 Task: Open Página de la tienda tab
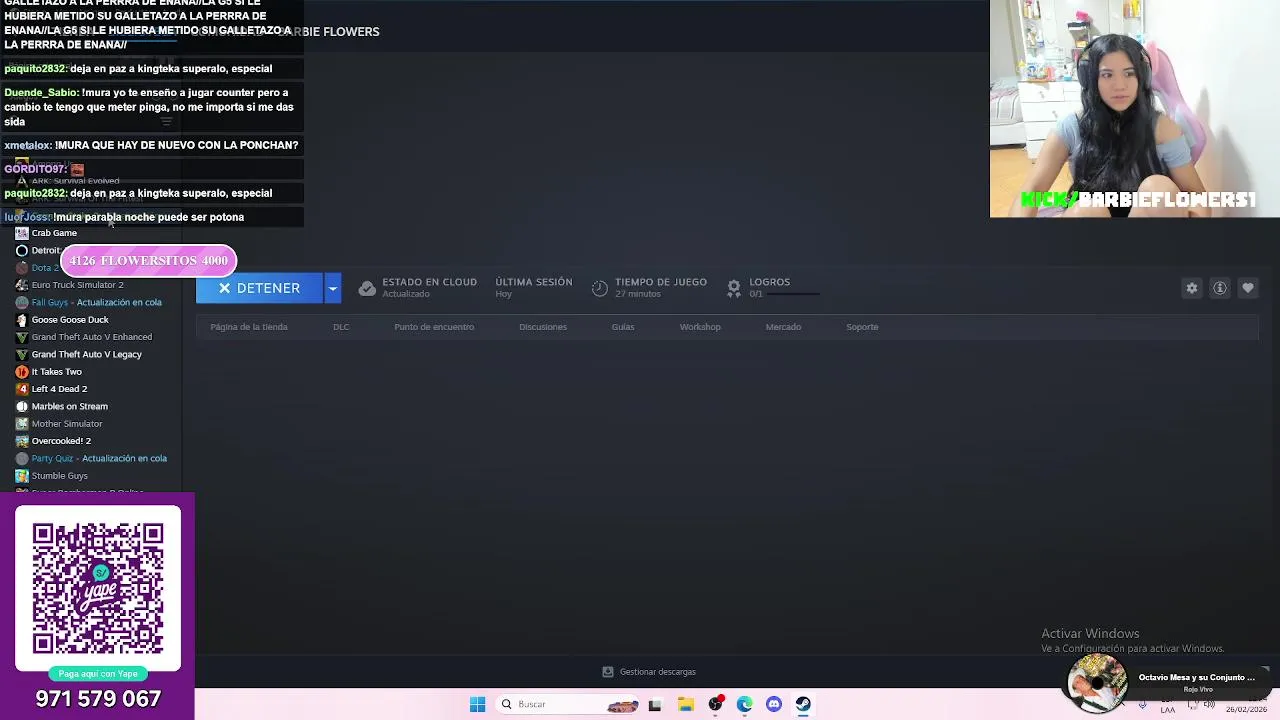[249, 327]
